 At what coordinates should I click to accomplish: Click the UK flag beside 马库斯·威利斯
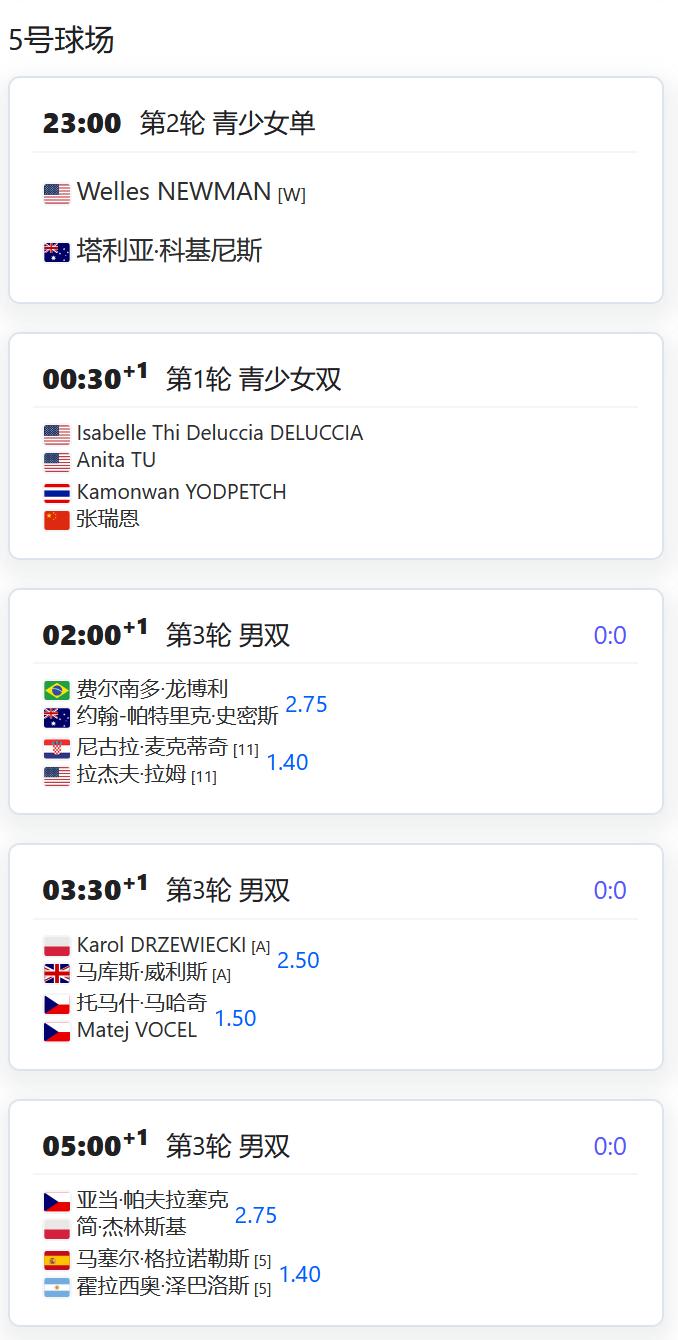(x=57, y=973)
